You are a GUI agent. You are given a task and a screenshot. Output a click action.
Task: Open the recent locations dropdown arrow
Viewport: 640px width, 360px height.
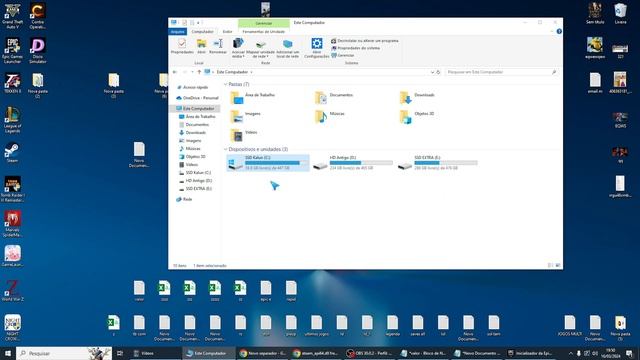[192, 72]
